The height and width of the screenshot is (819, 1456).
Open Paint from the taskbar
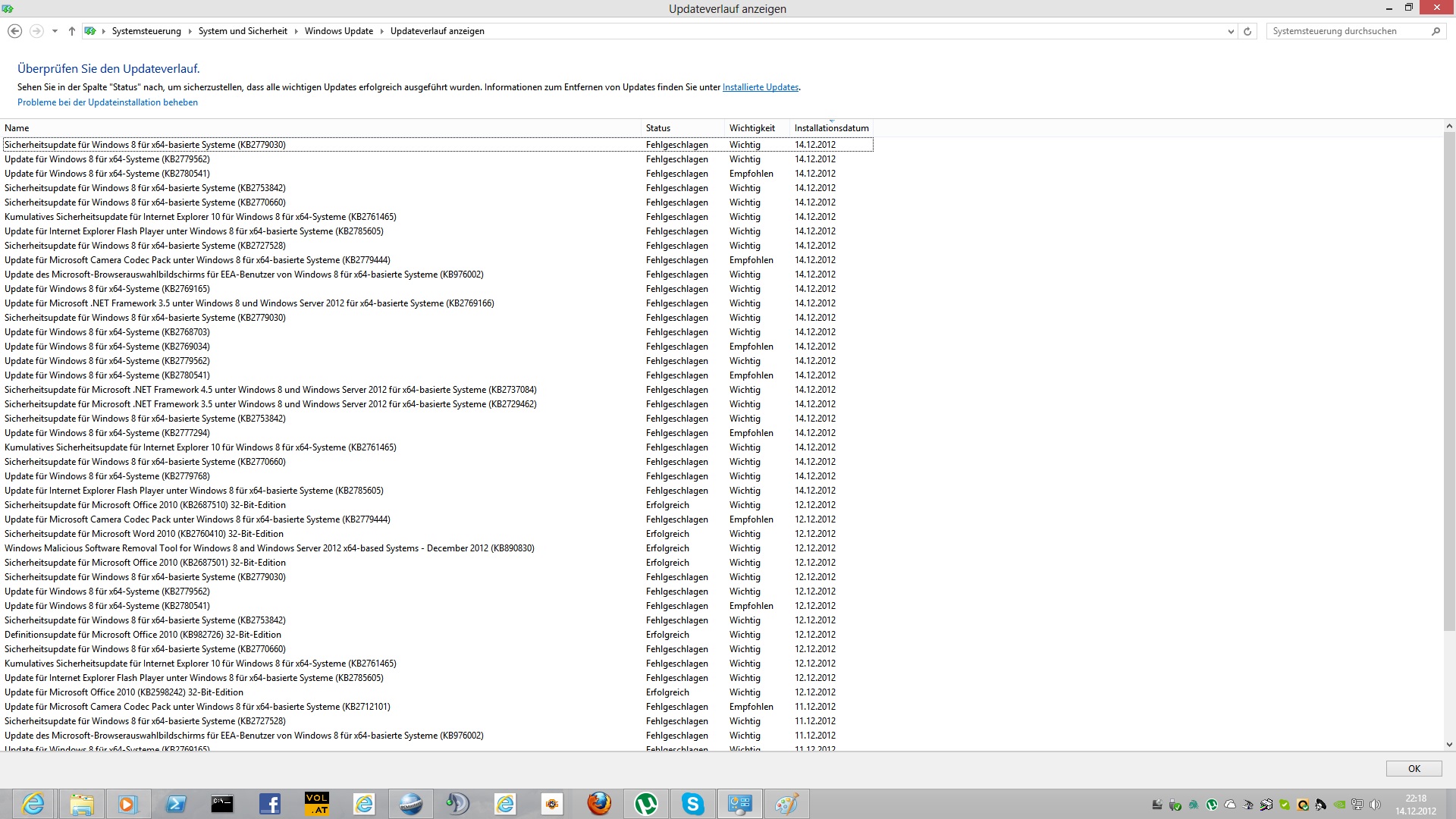pos(787,804)
